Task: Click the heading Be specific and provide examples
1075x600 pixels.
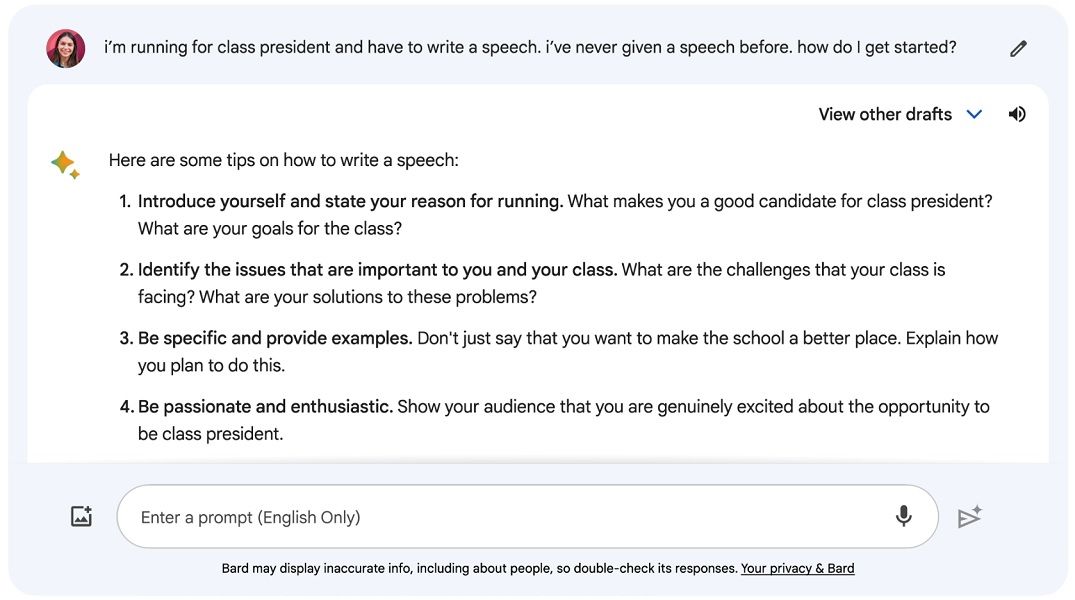Action: coord(275,339)
